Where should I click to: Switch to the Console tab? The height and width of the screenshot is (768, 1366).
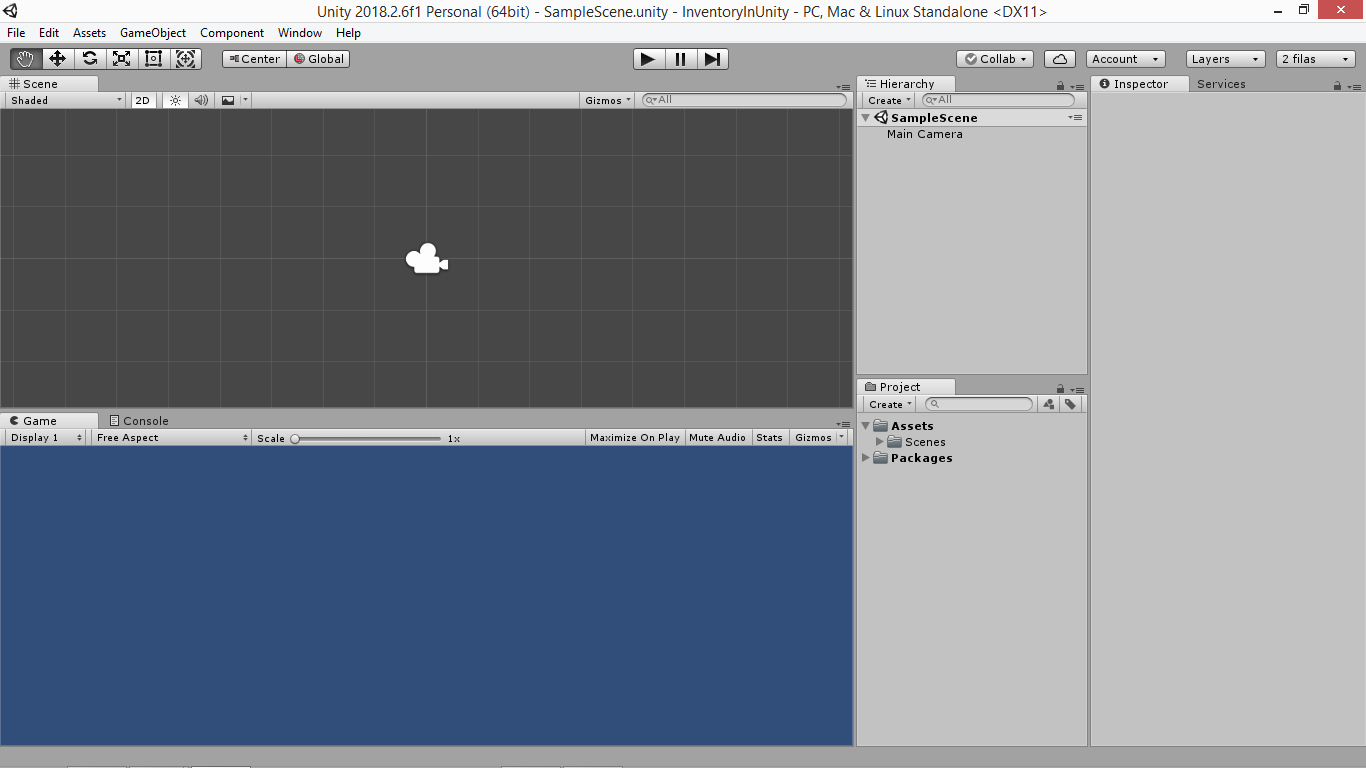tap(139, 421)
